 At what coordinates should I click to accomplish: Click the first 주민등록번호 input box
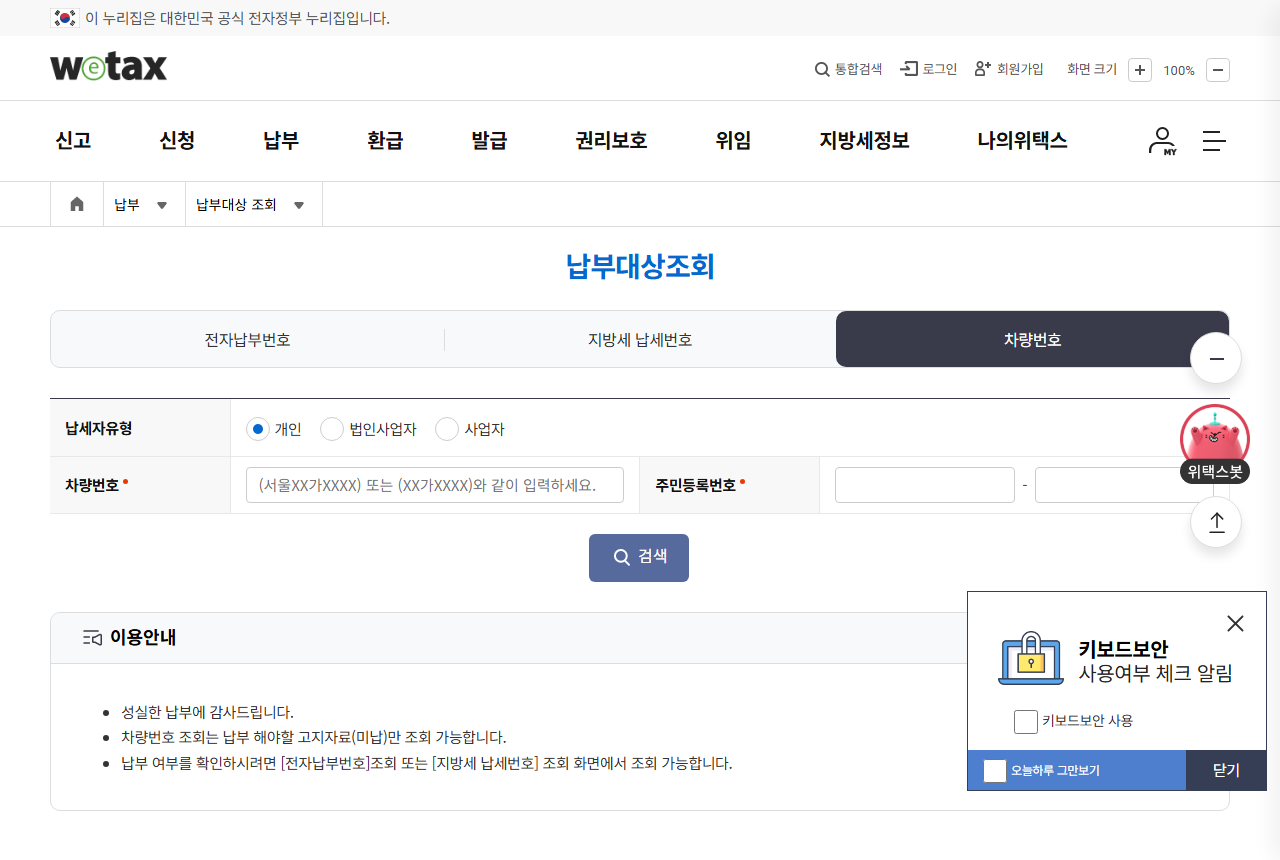(x=925, y=485)
